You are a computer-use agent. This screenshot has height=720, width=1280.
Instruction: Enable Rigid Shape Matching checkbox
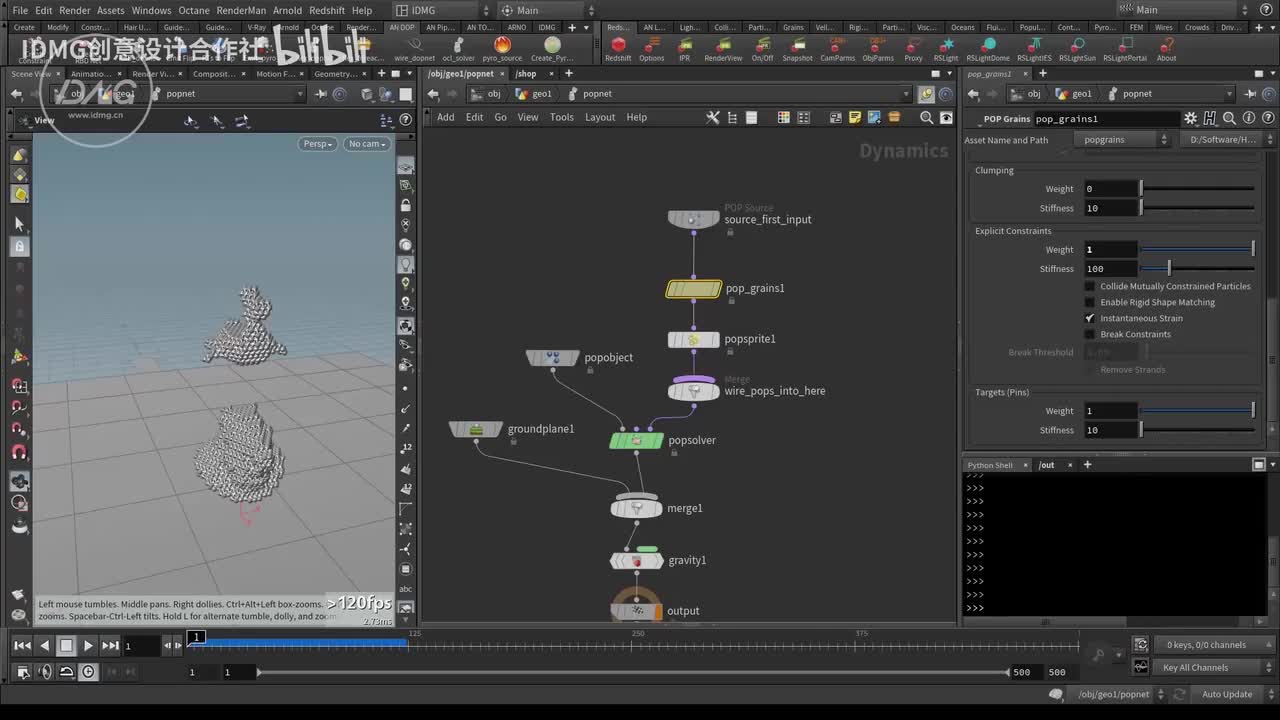coord(1090,302)
